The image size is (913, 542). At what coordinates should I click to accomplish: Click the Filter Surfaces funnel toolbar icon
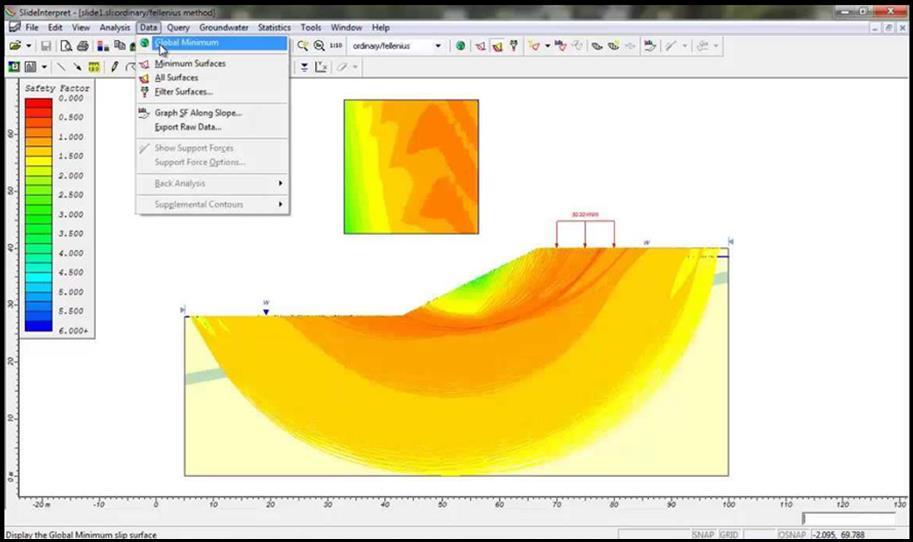[x=514, y=46]
